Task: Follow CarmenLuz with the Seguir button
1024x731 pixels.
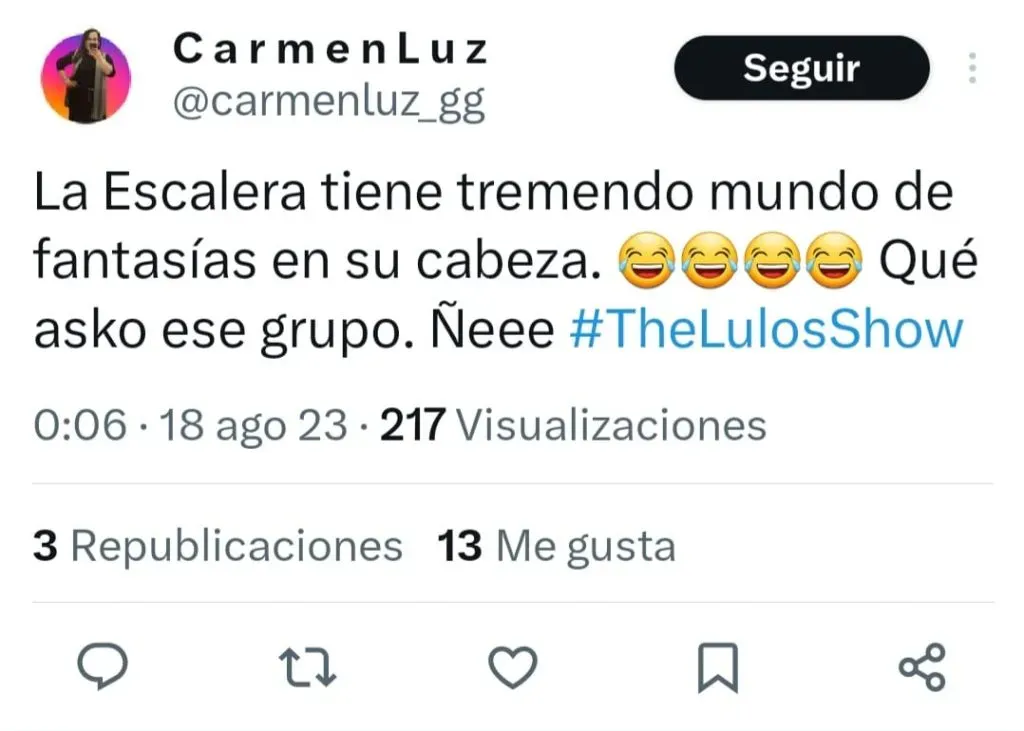Action: click(801, 68)
